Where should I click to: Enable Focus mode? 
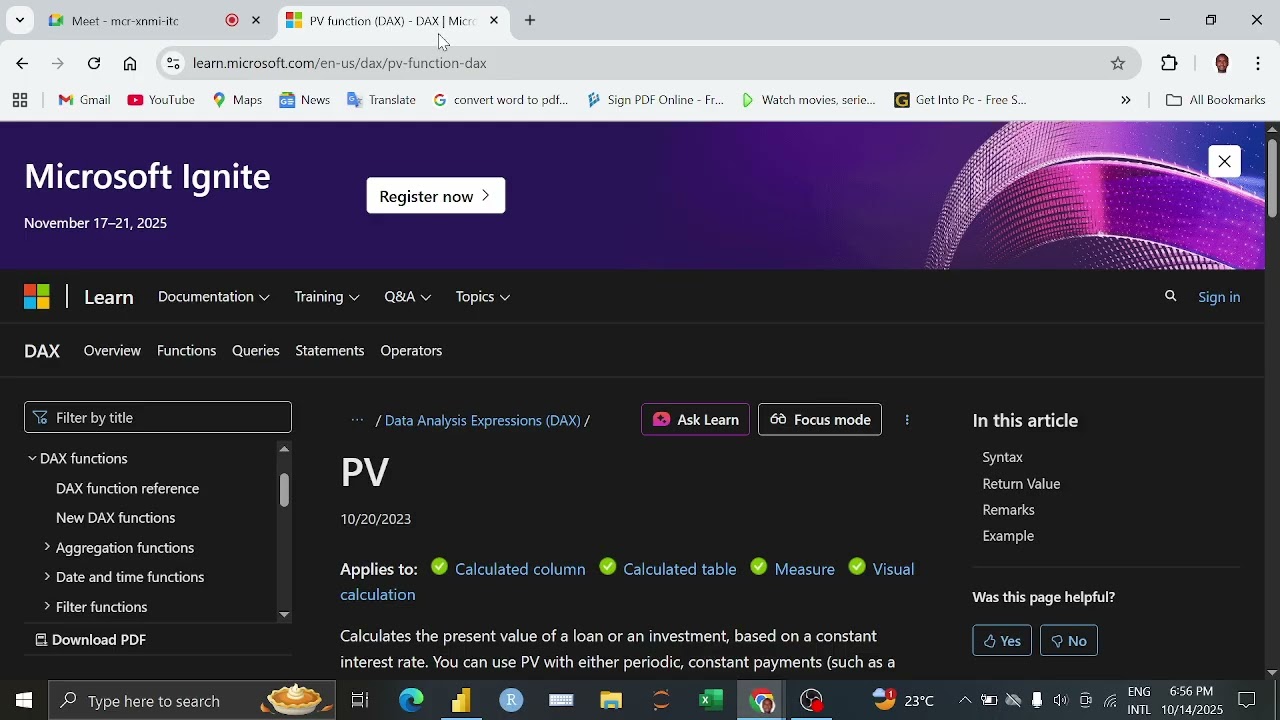[820, 420]
